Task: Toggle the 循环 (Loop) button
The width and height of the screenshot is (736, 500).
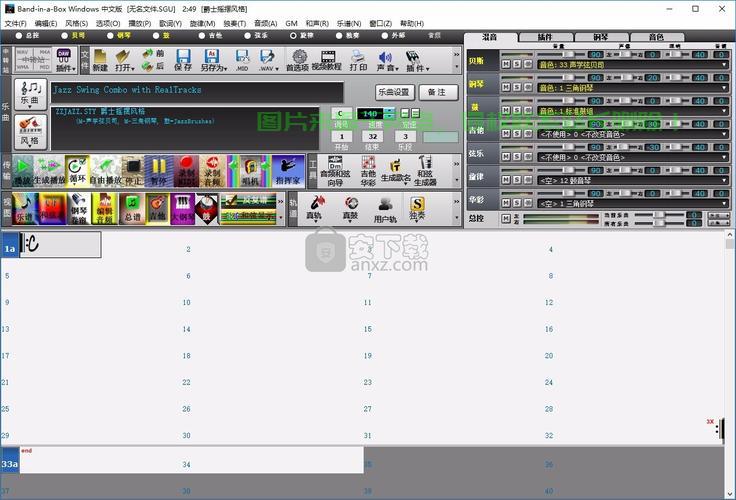Action: (77, 171)
